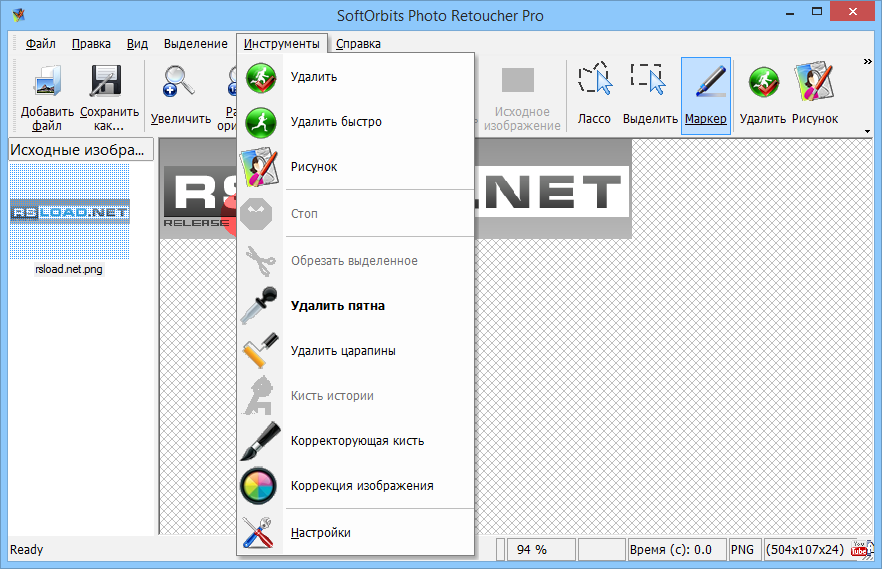Minimize the Photo Retoucher window
The height and width of the screenshot is (569, 882).
(x=790, y=12)
